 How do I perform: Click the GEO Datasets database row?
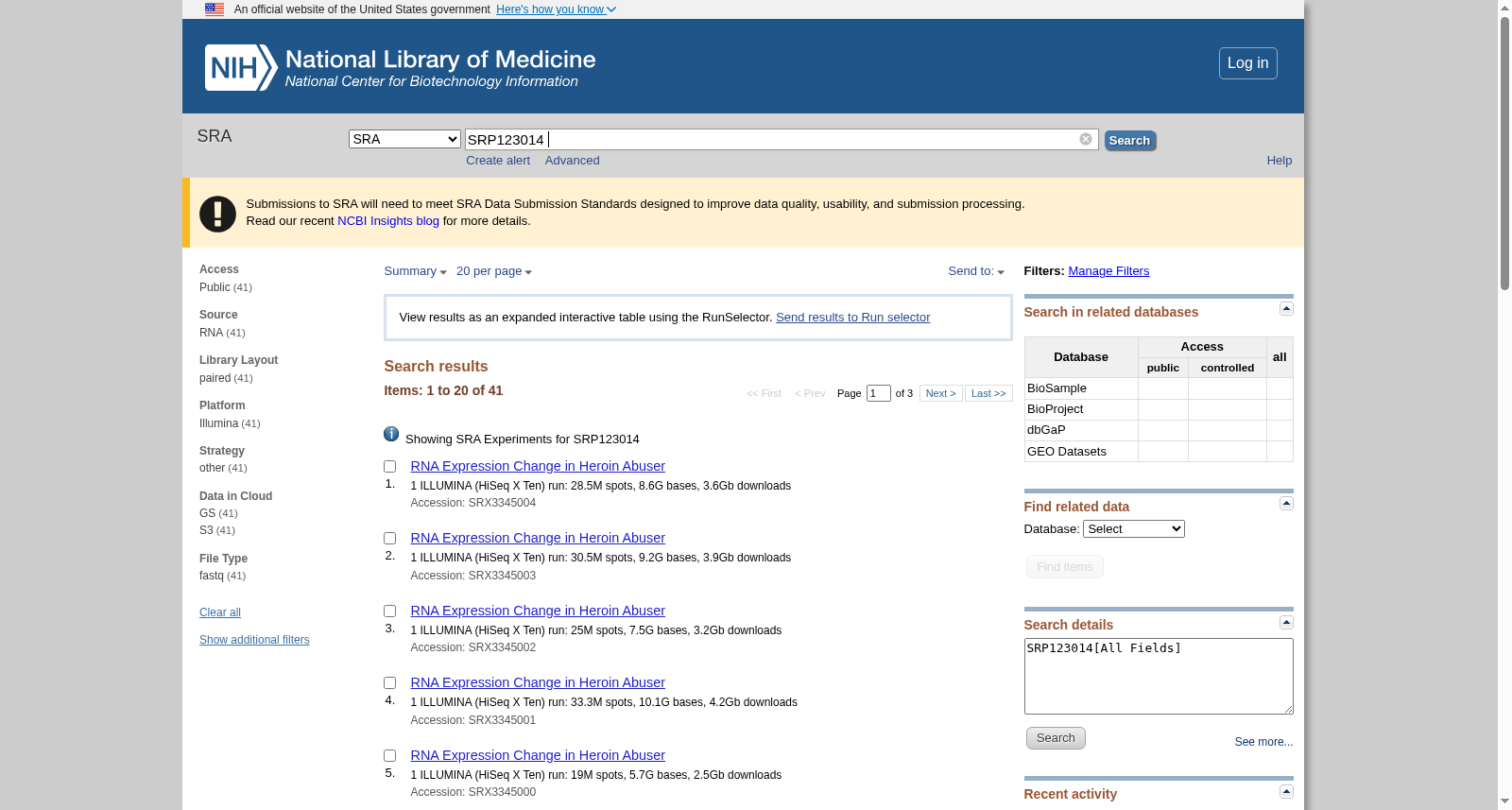click(1158, 452)
